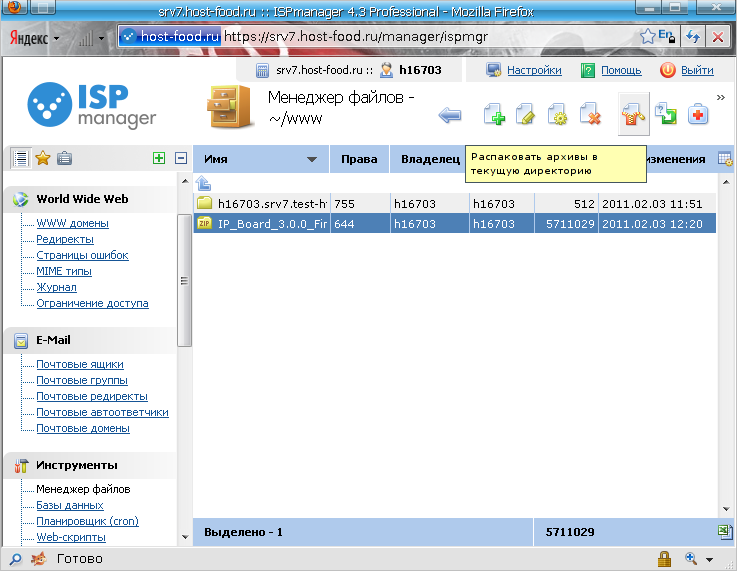
Task: Delete selected file with the red X icon
Action: coord(590,116)
